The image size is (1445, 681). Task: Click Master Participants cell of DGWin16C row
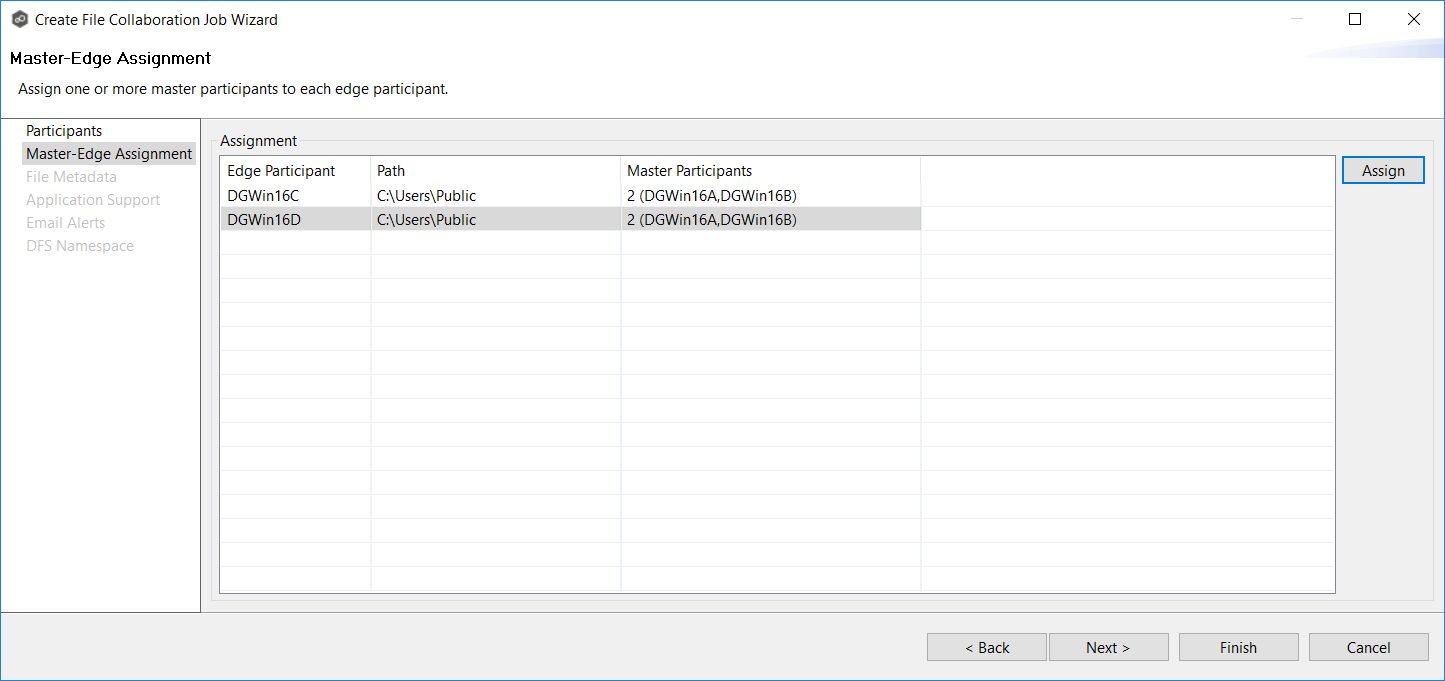point(711,196)
